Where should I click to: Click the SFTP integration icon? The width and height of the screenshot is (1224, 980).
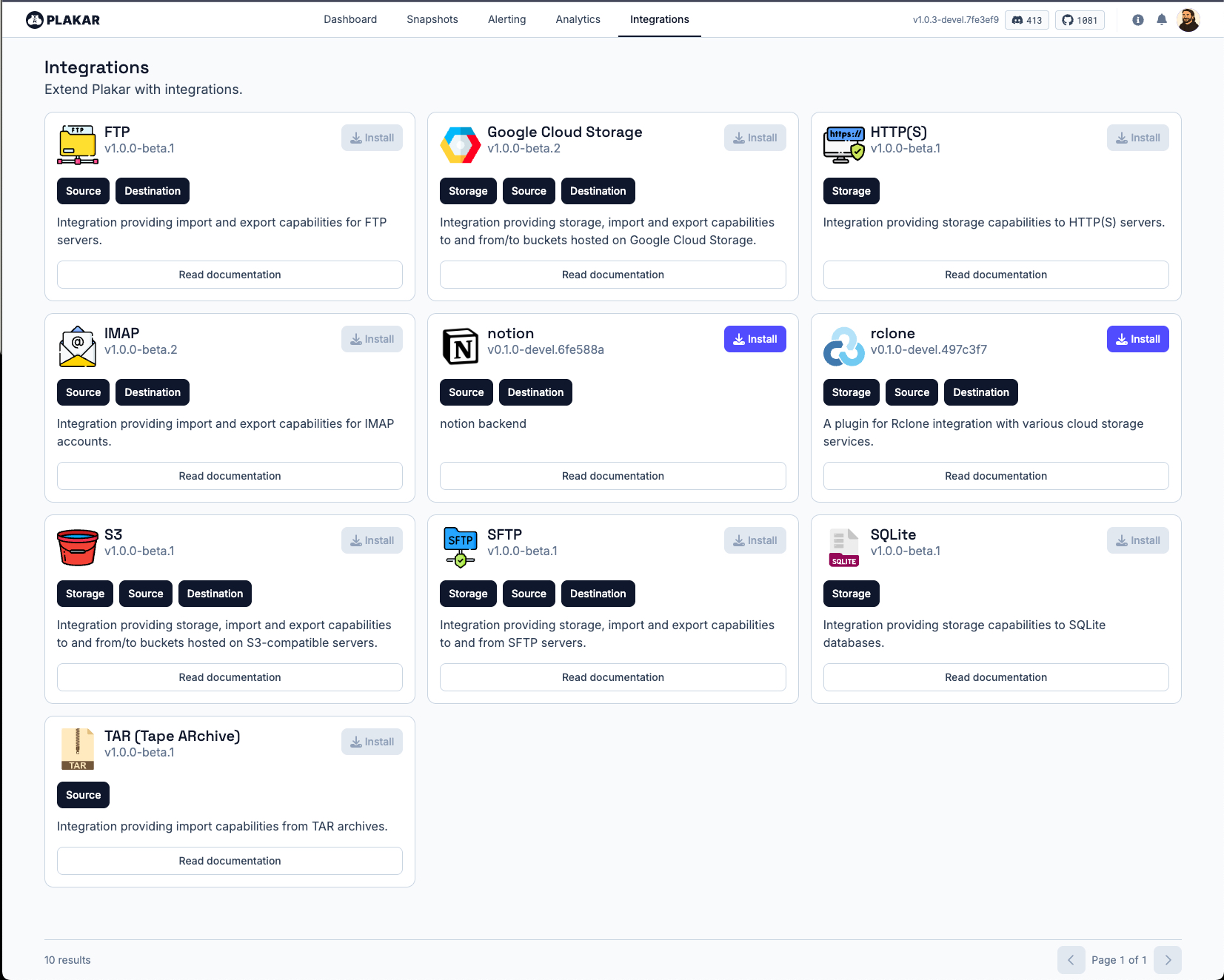(460, 548)
